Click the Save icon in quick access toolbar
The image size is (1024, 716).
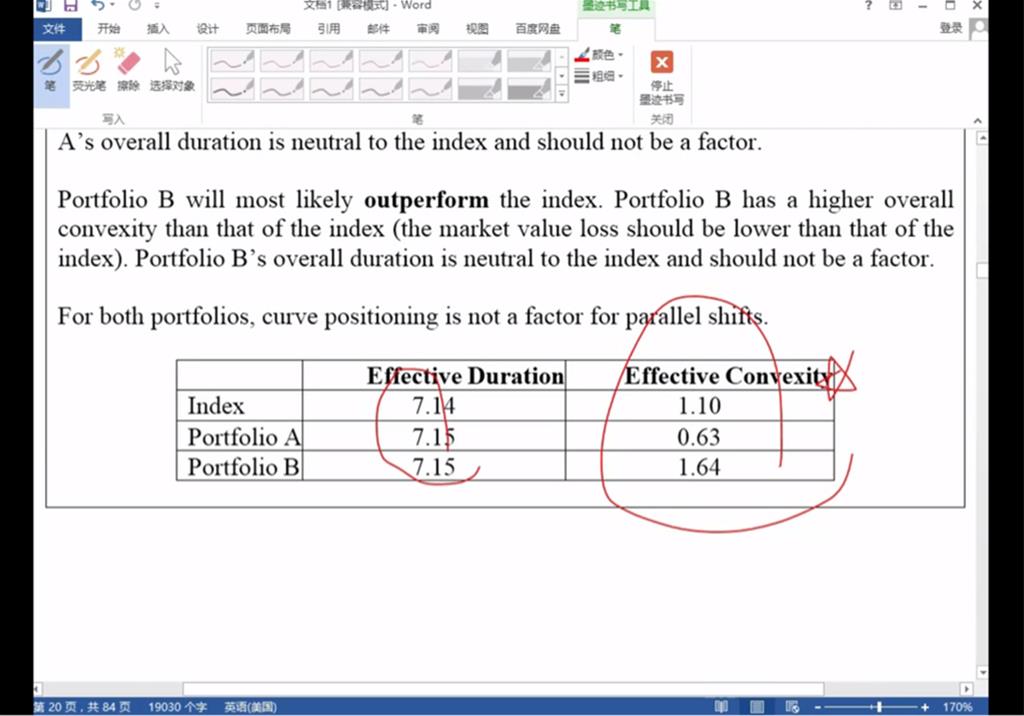tap(70, 6)
